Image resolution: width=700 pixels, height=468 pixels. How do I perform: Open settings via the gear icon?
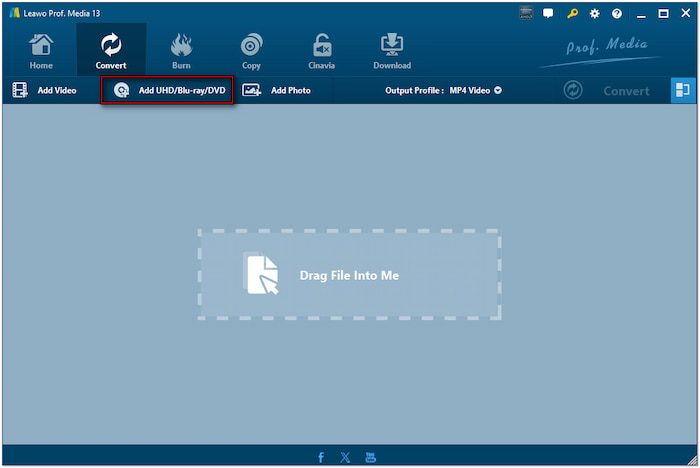coord(594,13)
